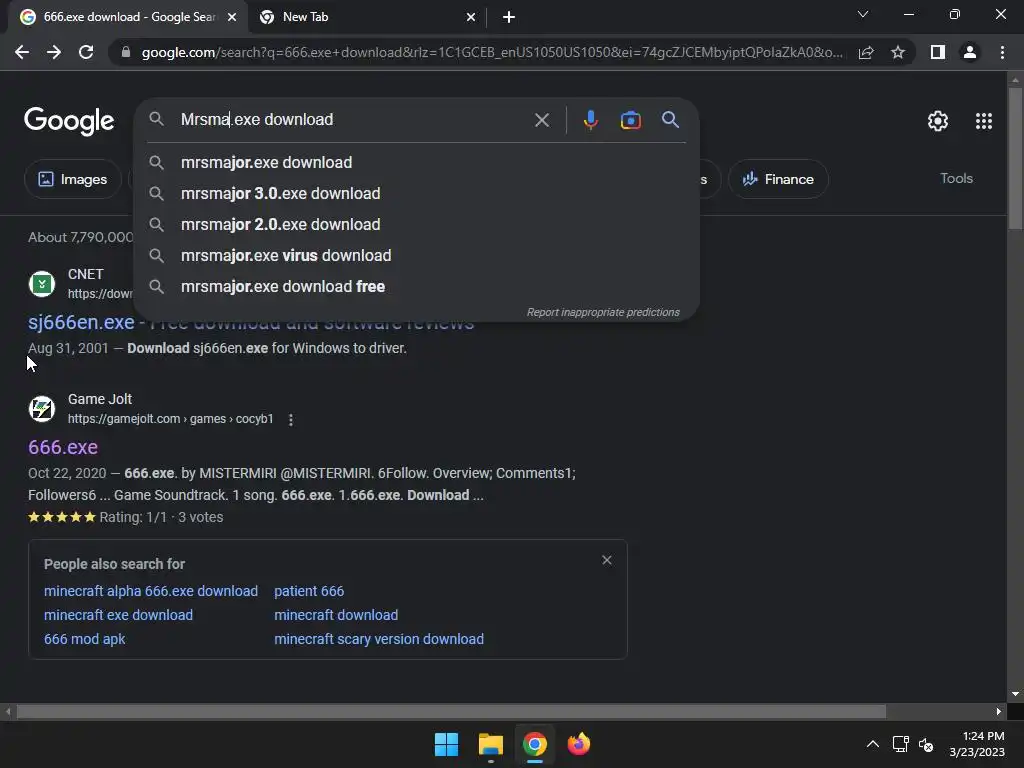
Task: Clear the search box text
Action: [x=541, y=120]
